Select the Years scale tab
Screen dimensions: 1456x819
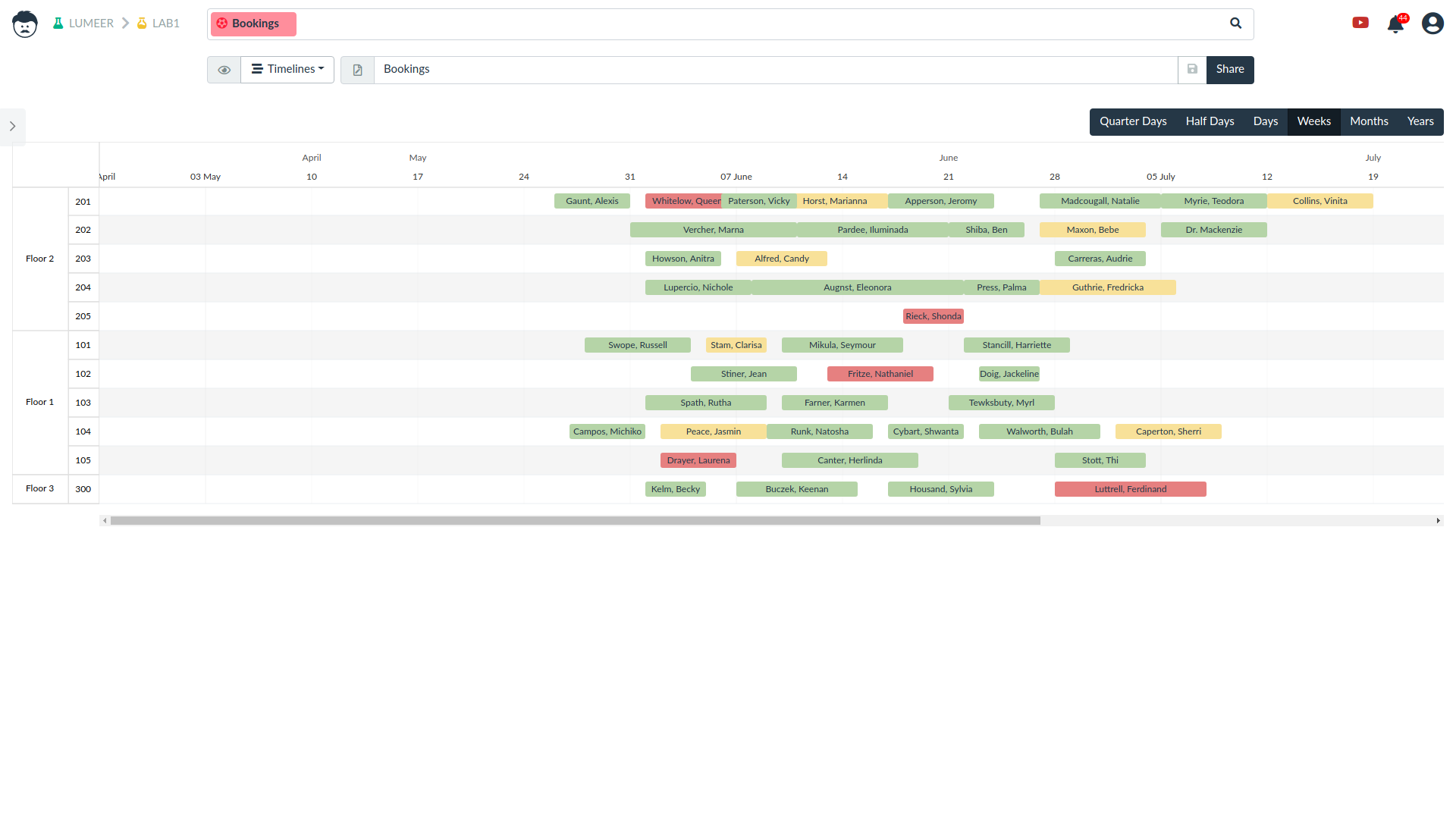1420,121
